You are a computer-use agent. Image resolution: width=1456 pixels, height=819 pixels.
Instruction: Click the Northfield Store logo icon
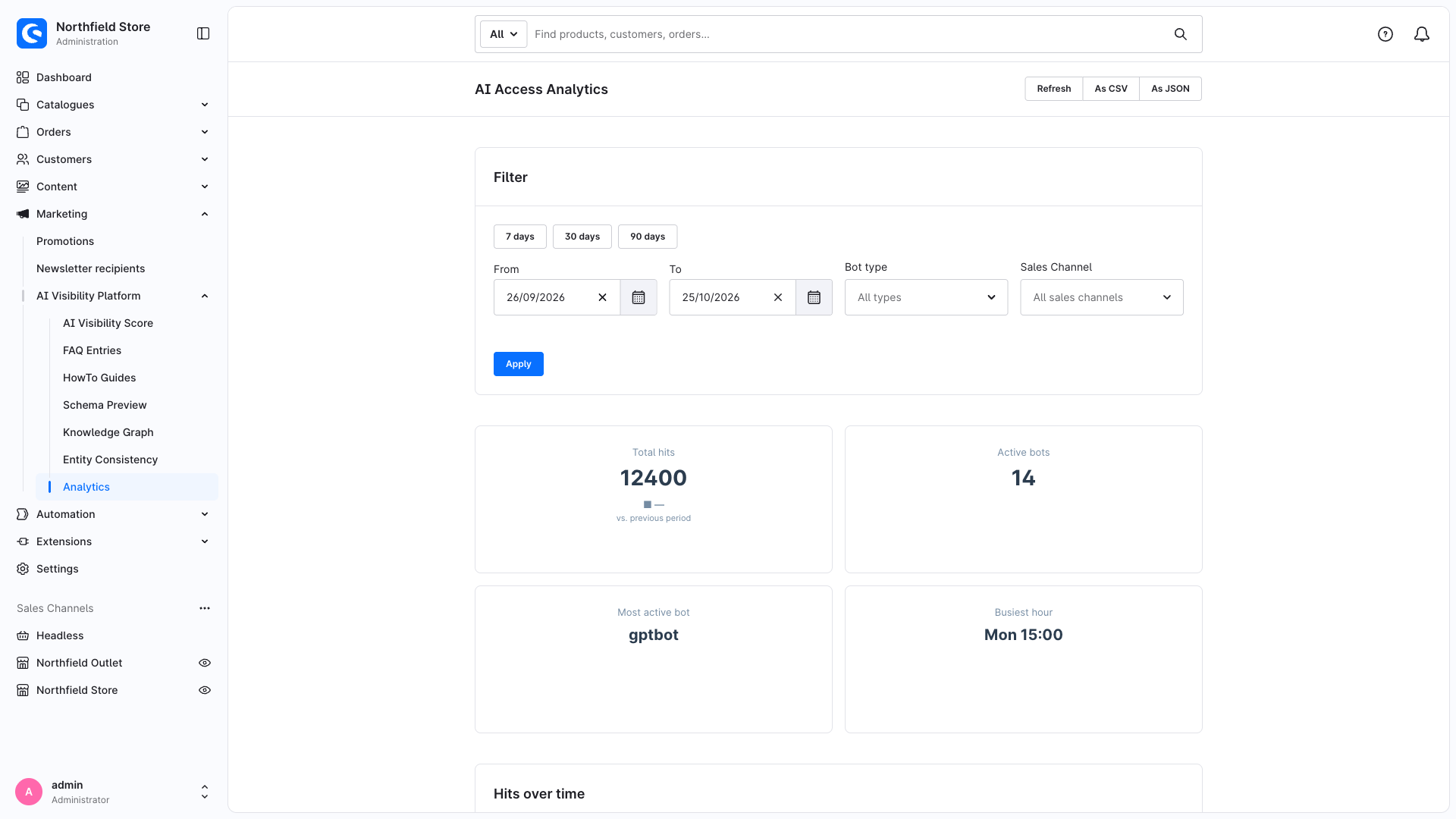(x=32, y=33)
